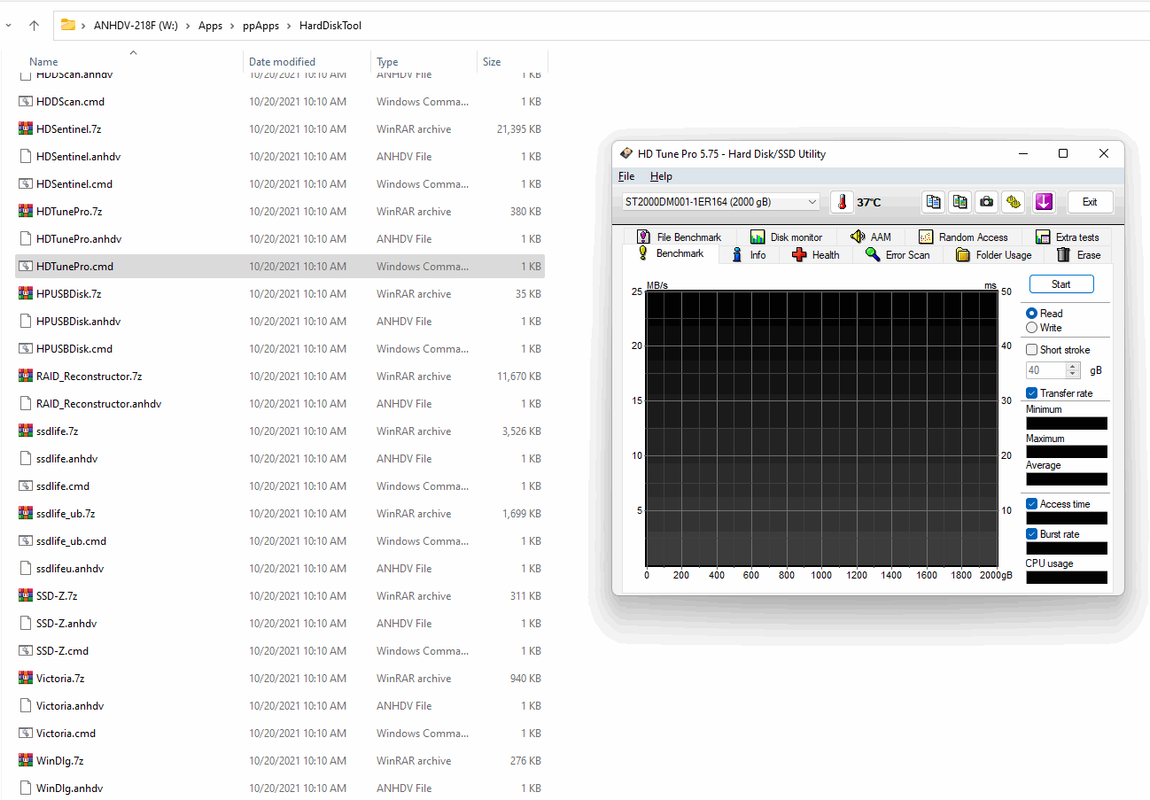Decrease the short stroke gB value with down arrow
Screen dimensions: 1150x800
point(1072,374)
